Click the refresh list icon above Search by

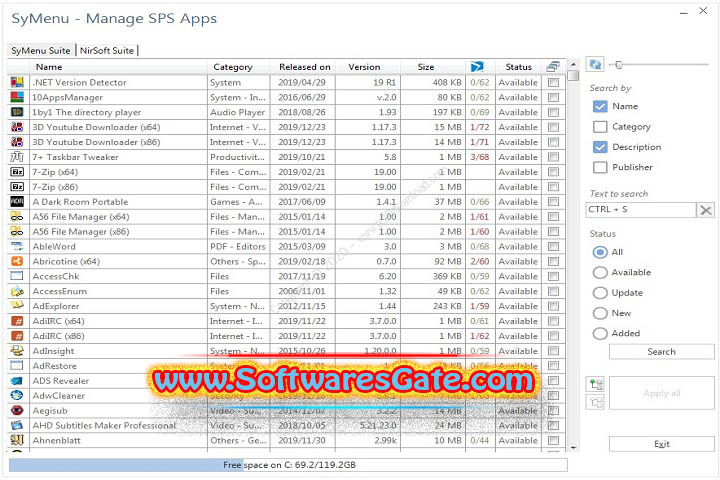pos(595,64)
